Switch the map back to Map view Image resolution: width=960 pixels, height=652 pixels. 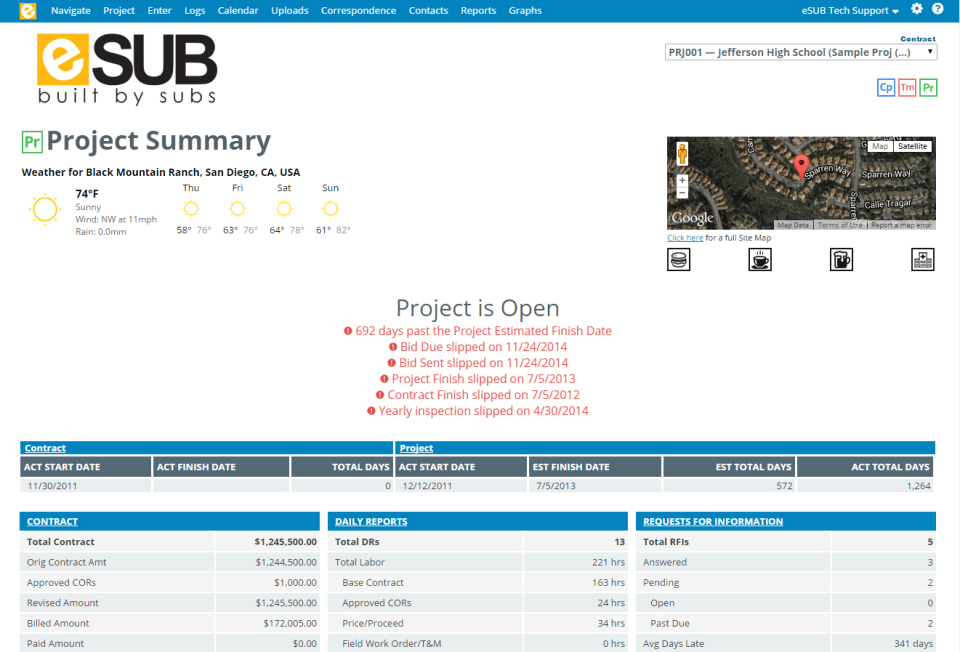point(879,146)
